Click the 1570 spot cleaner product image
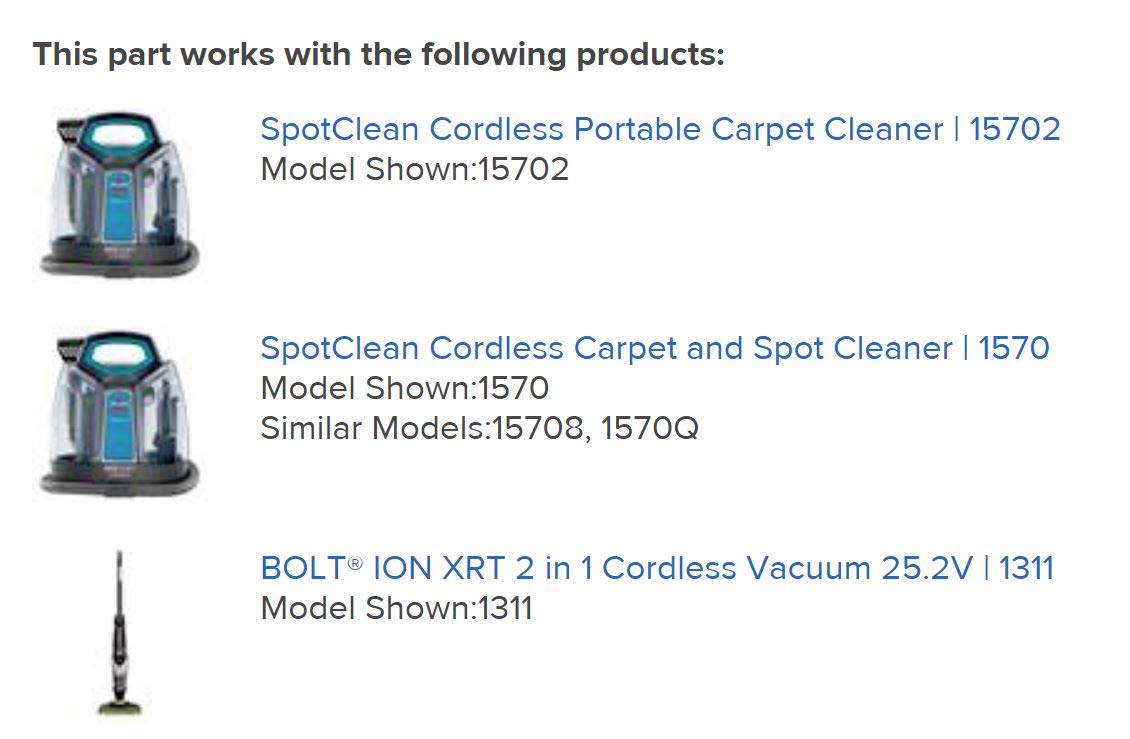This screenshot has width=1130, height=739. [119, 415]
